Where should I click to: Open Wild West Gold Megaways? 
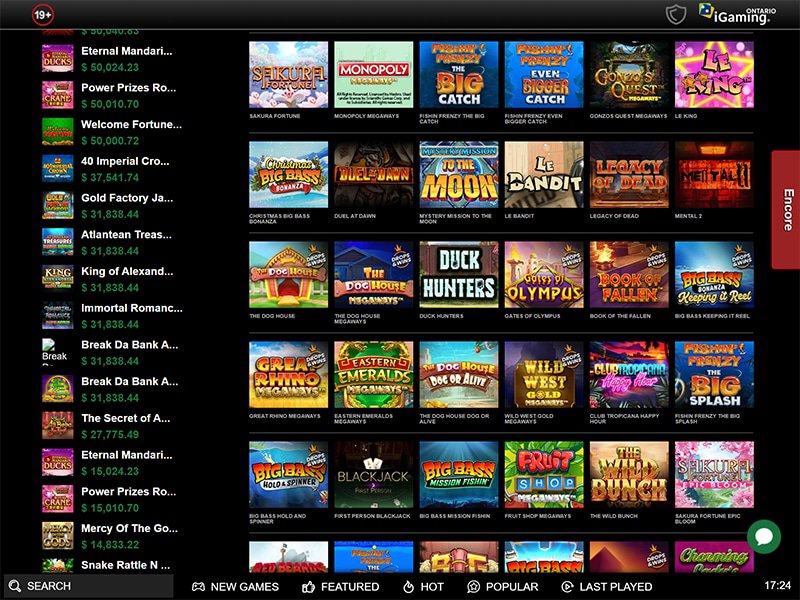point(544,374)
